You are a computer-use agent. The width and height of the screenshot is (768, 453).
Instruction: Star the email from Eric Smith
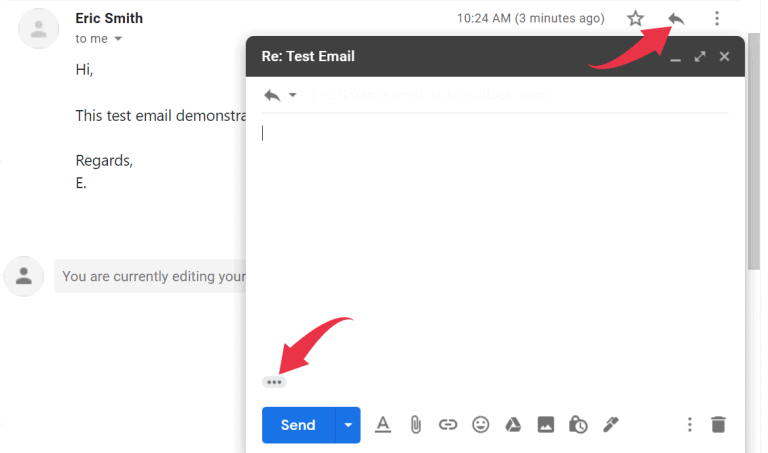tap(635, 18)
